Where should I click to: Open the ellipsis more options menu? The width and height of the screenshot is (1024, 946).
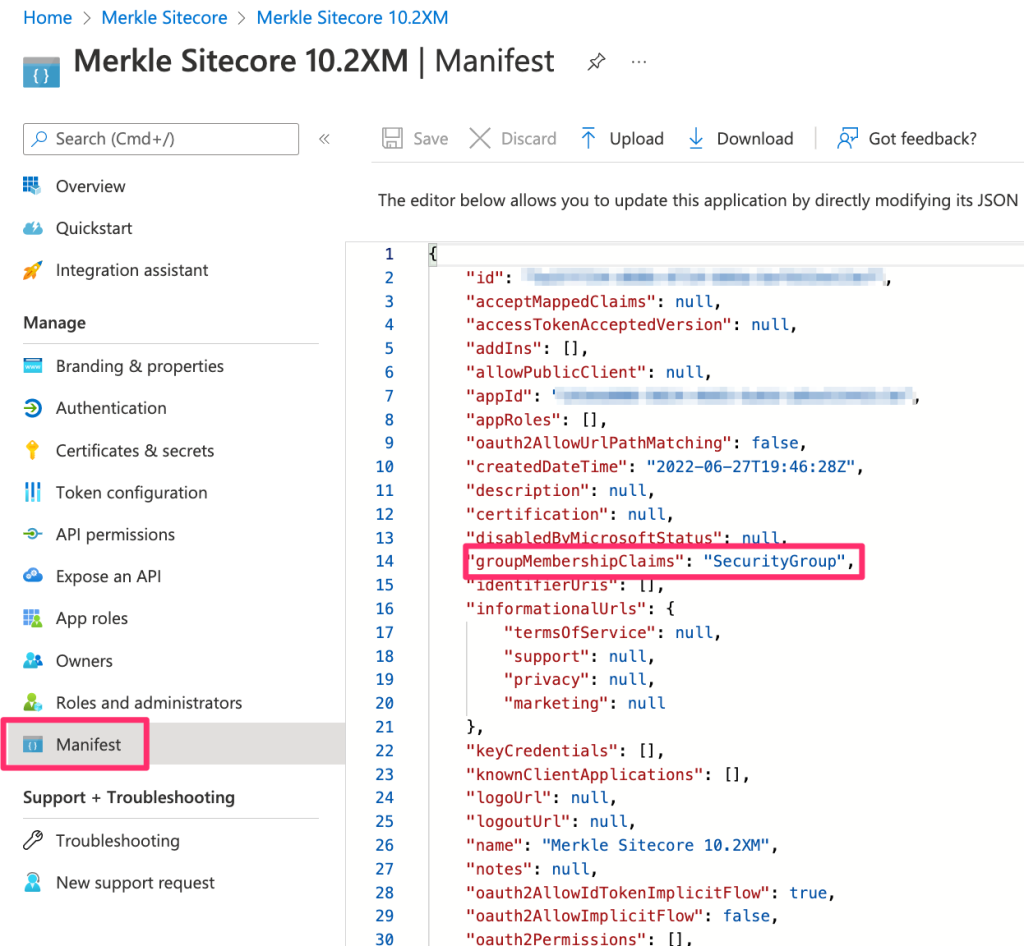pyautogui.click(x=639, y=62)
